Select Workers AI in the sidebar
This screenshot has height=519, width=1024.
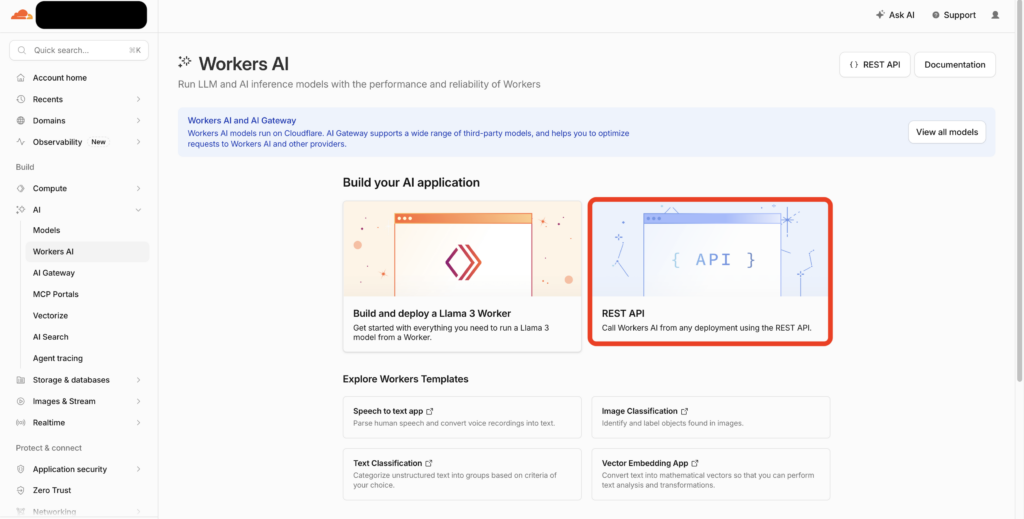click(87, 252)
